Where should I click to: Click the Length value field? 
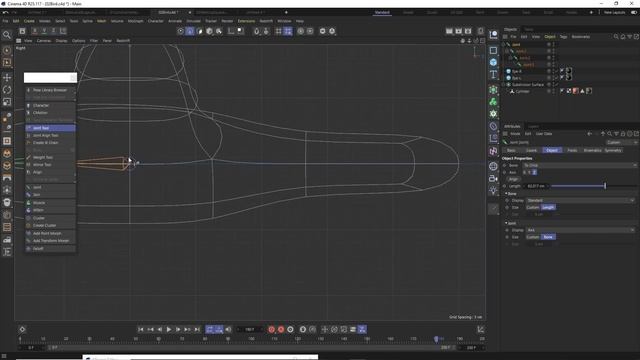click(536, 186)
